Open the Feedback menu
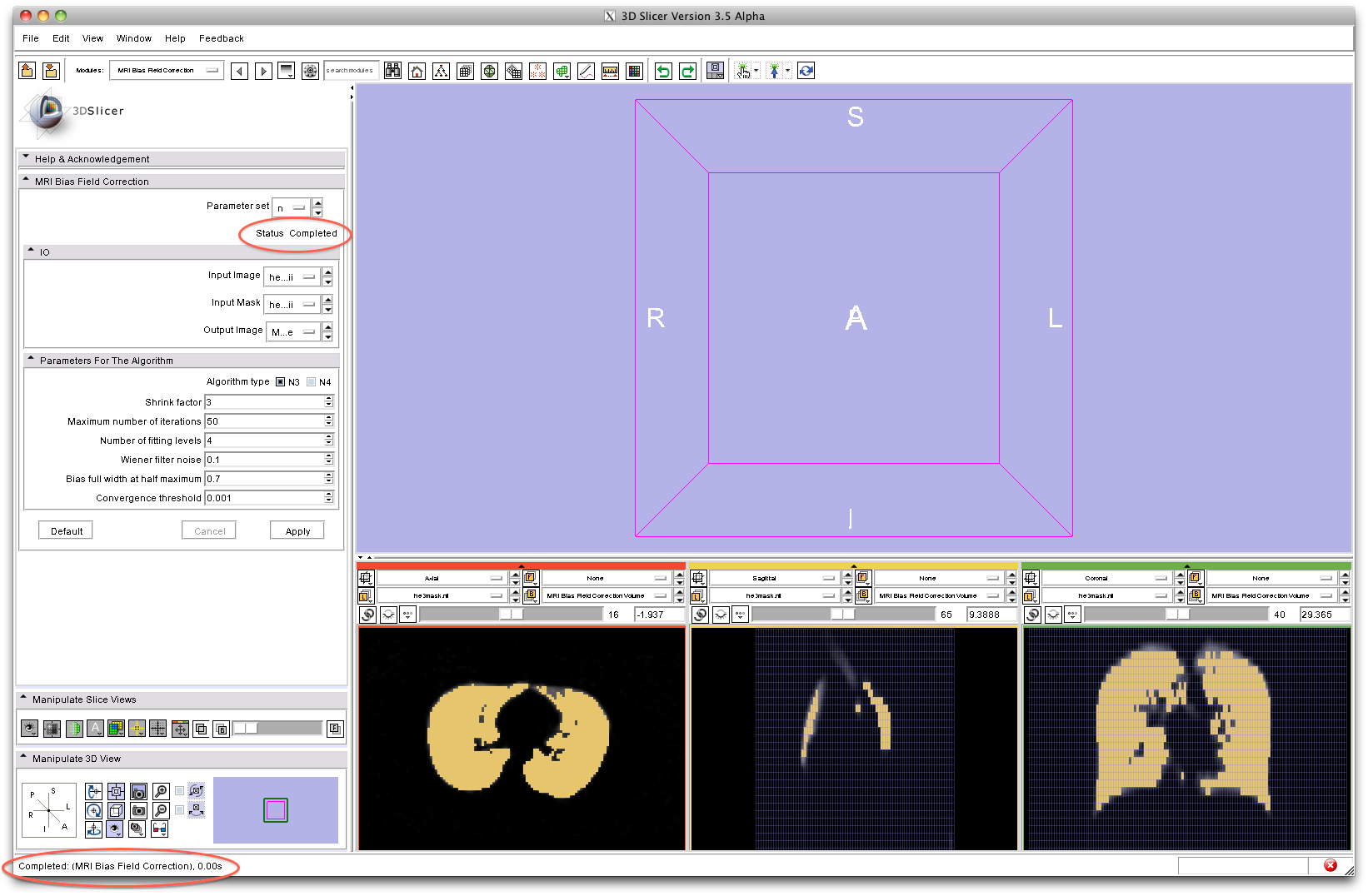Screen dimensions: 1368x896 click(221, 38)
